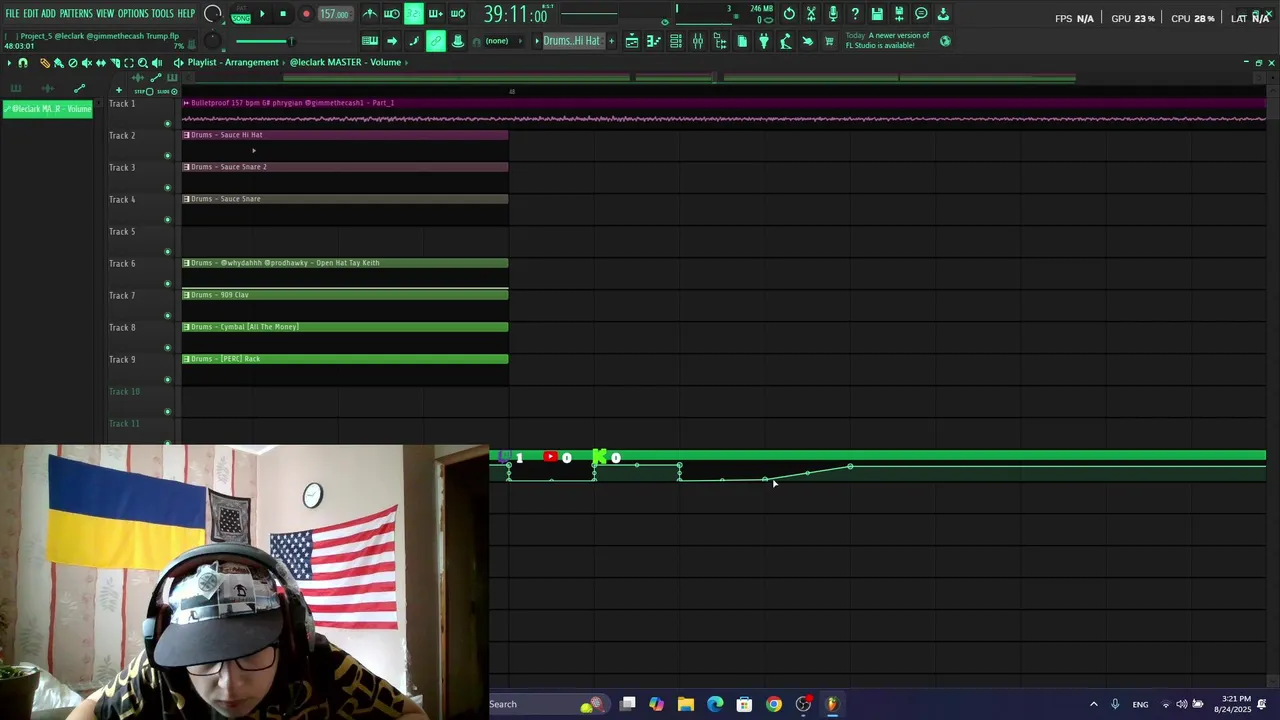Click the main pitch knob

[x=212, y=41]
